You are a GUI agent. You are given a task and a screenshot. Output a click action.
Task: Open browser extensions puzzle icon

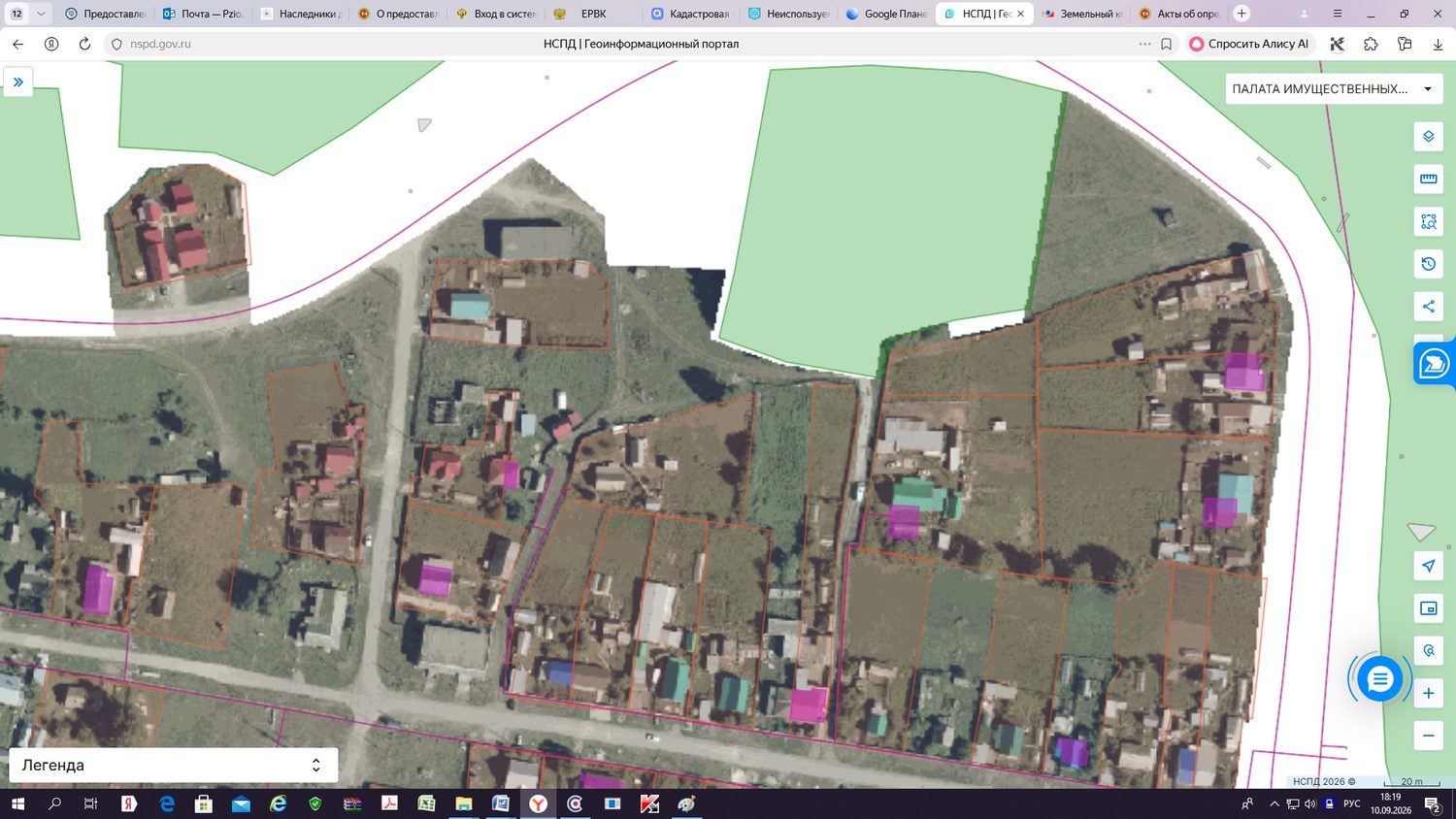pos(1371,44)
